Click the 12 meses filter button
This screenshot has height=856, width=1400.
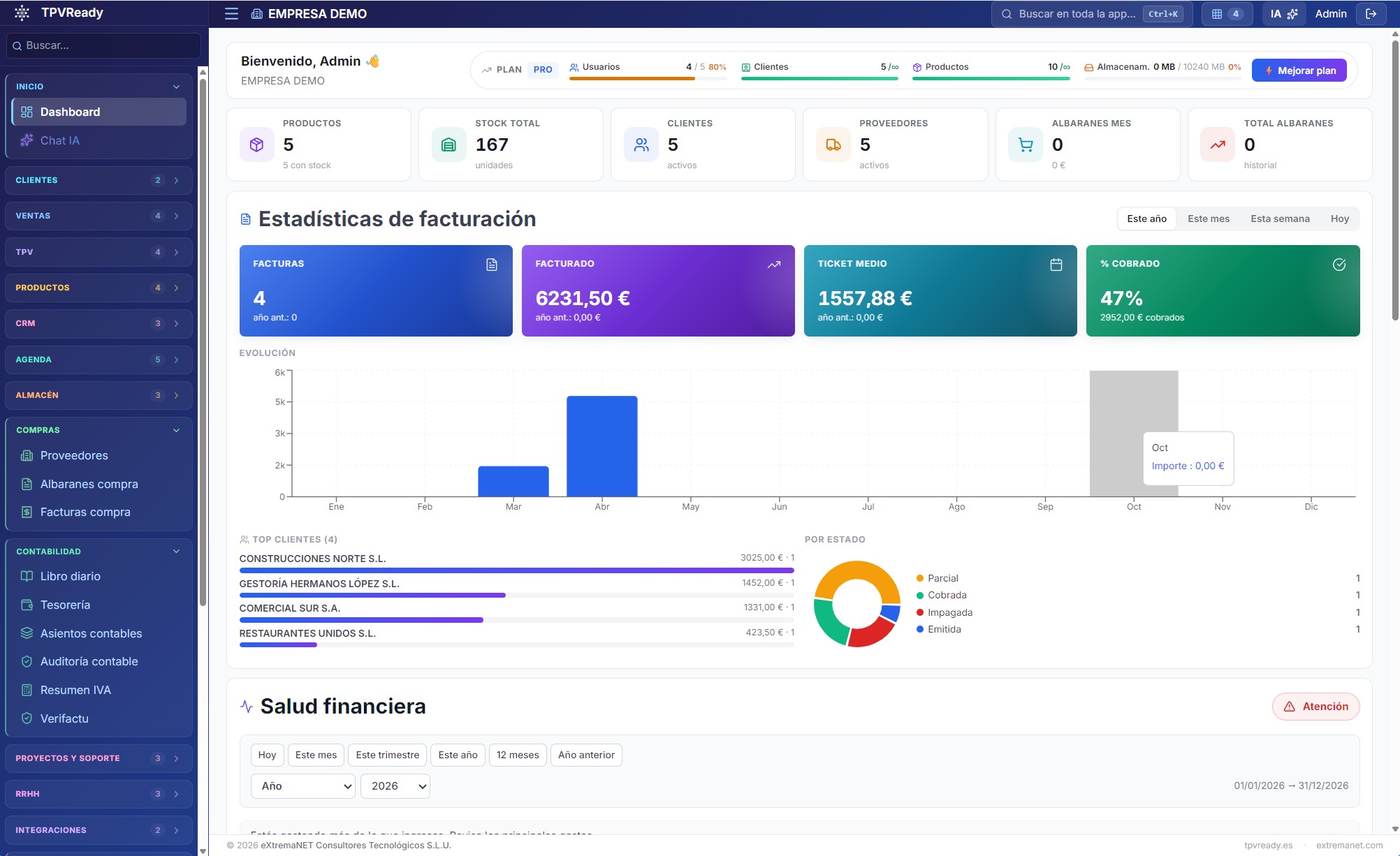pyautogui.click(x=518, y=755)
